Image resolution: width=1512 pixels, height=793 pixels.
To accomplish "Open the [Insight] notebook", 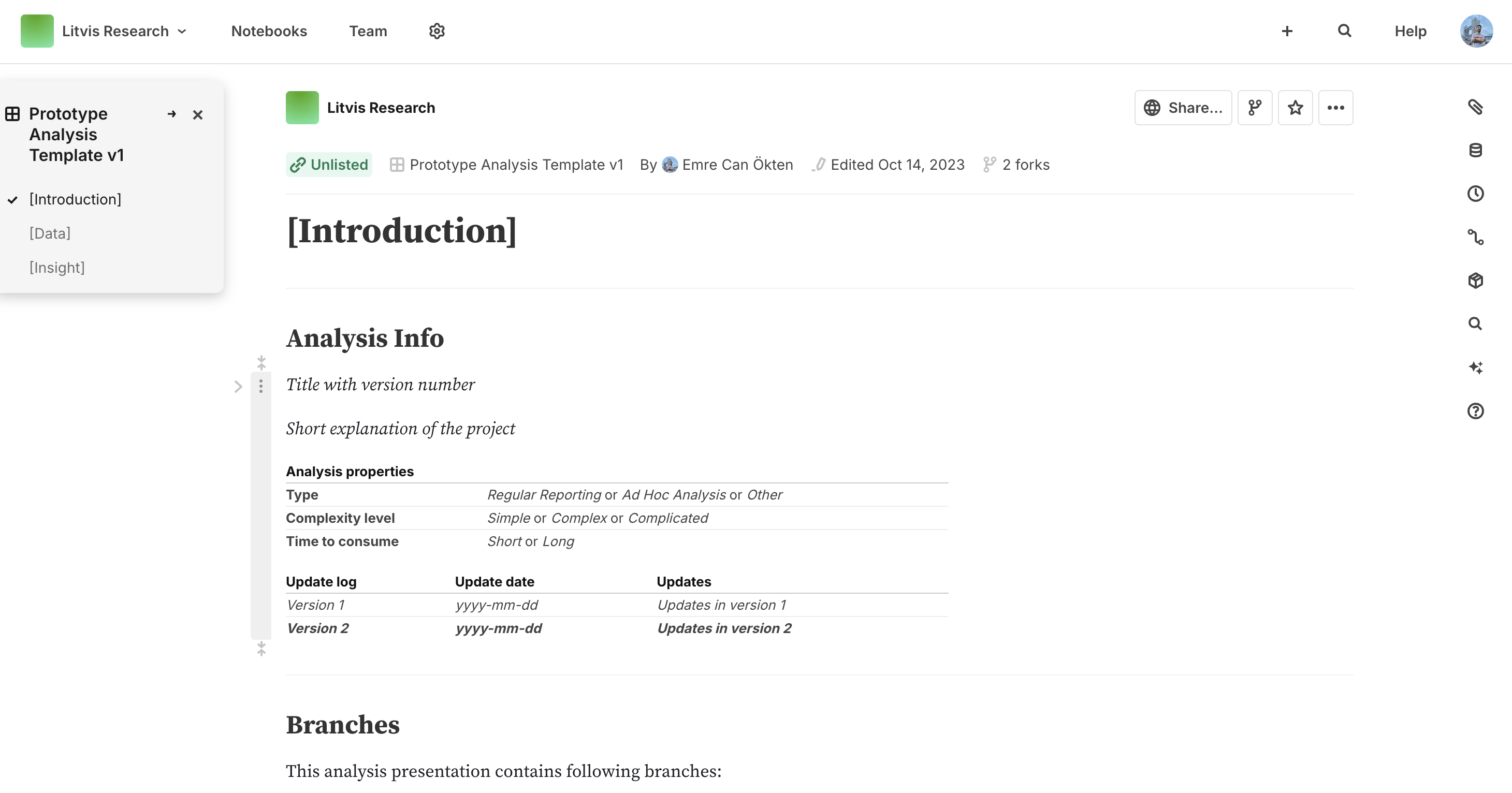I will (x=57, y=268).
